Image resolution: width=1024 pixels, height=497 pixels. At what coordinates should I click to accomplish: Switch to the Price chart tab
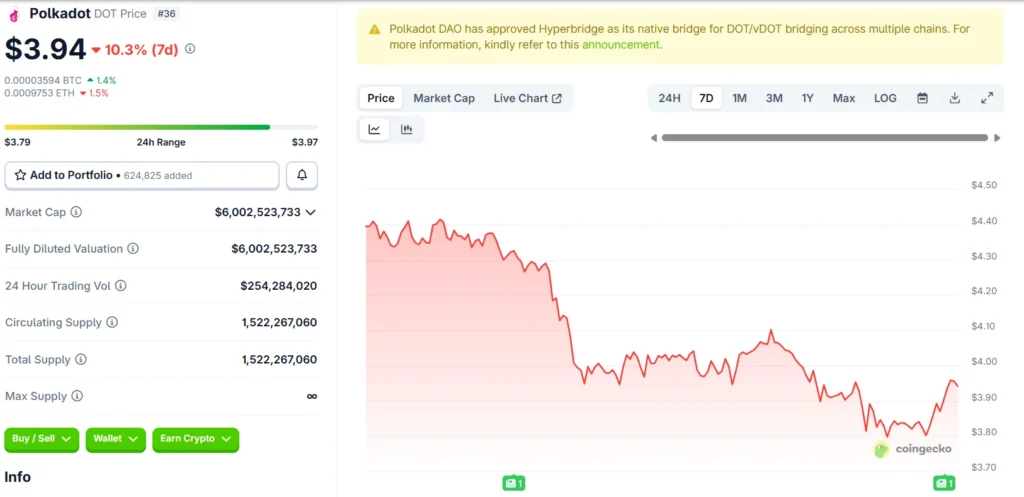pyautogui.click(x=381, y=98)
